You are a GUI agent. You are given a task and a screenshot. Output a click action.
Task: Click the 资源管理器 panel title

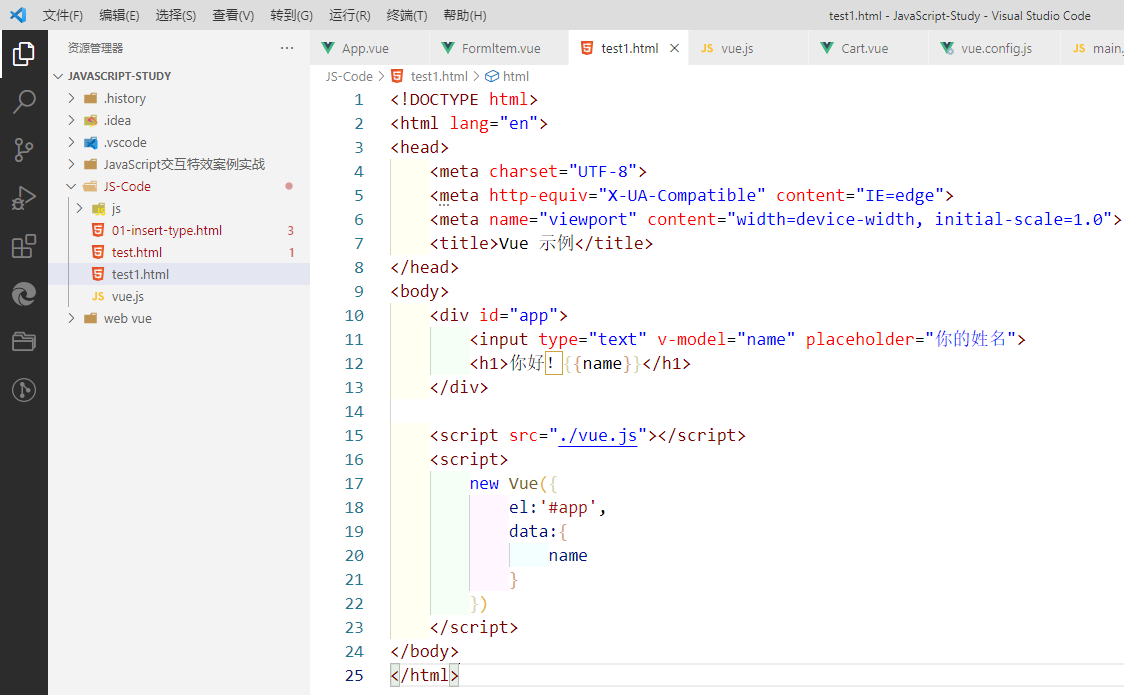(x=95, y=48)
